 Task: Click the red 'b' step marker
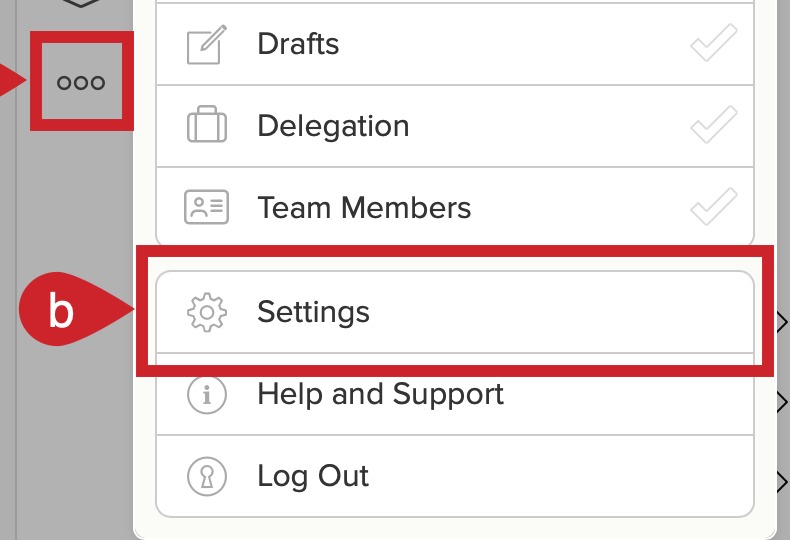point(60,309)
